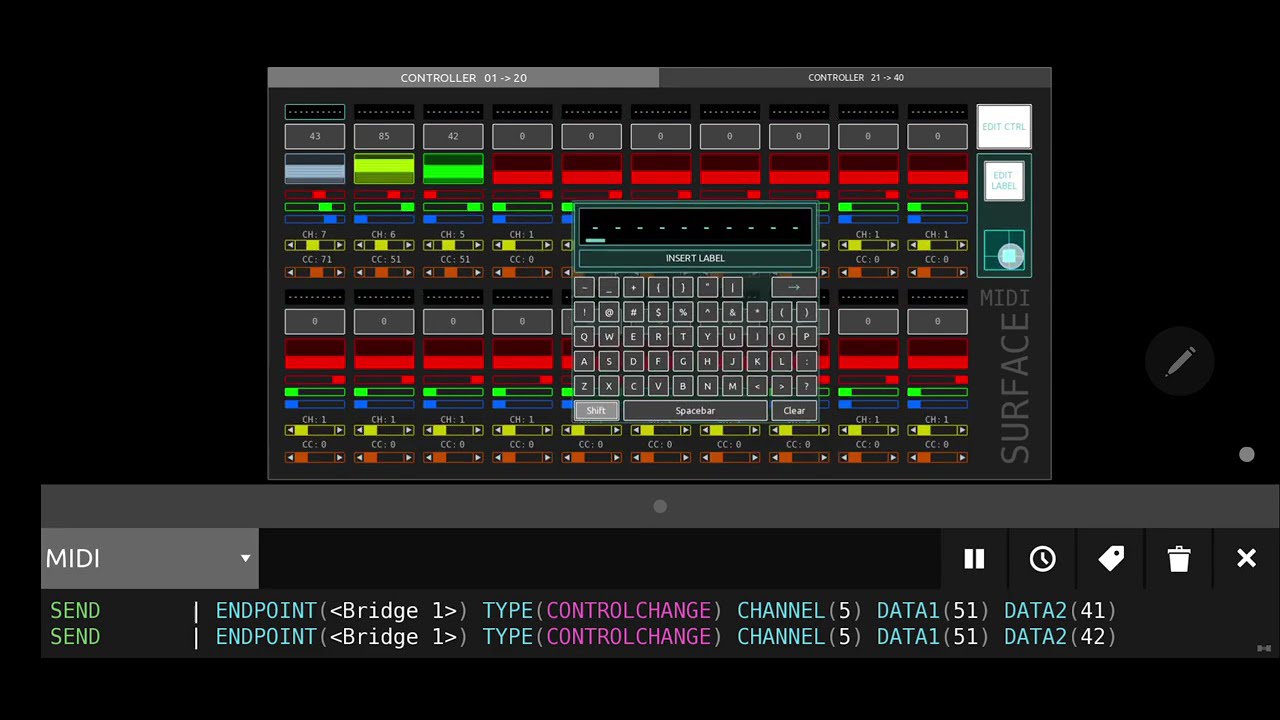Click the INSERT LABEL button
Viewport: 1280px width, 720px height.
tap(695, 258)
